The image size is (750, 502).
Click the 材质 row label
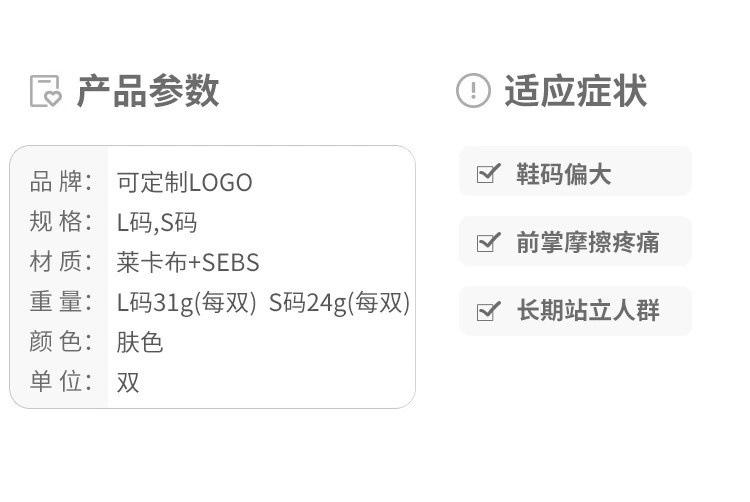click(60, 262)
